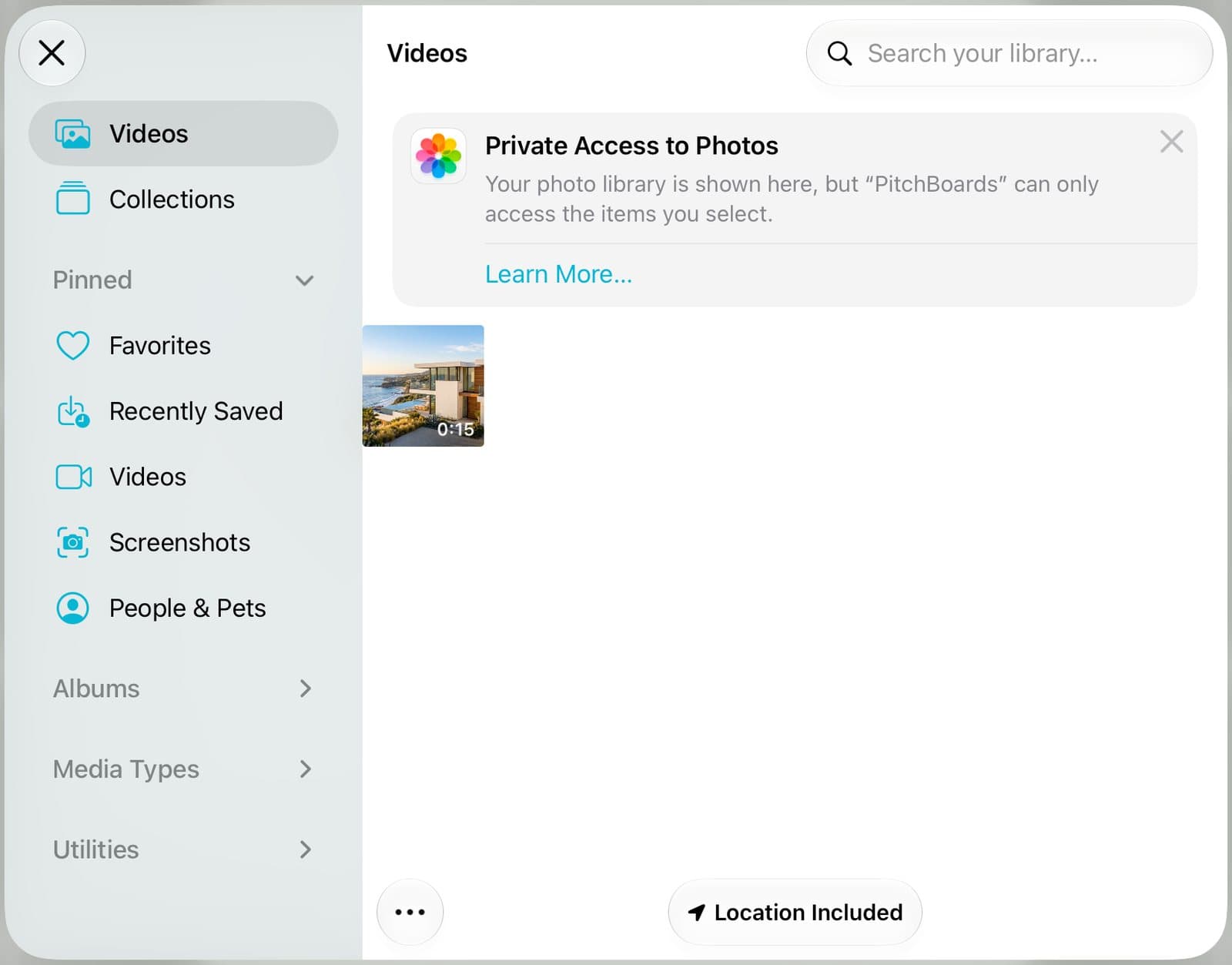Screen dimensions: 1232x965
Task: Expand the Media Types section chevron
Action: coord(306,769)
